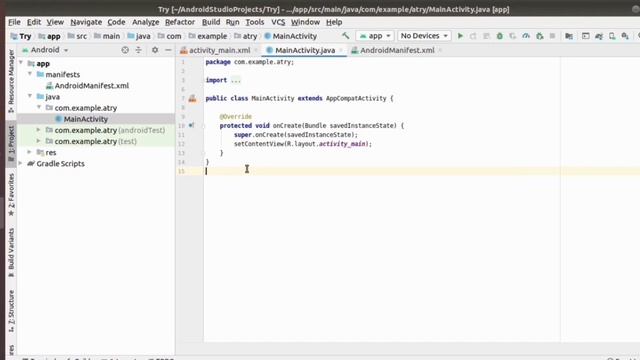Screen dimensions: 640x360
Task: Collapse the app module node
Action: click(x=21, y=63)
